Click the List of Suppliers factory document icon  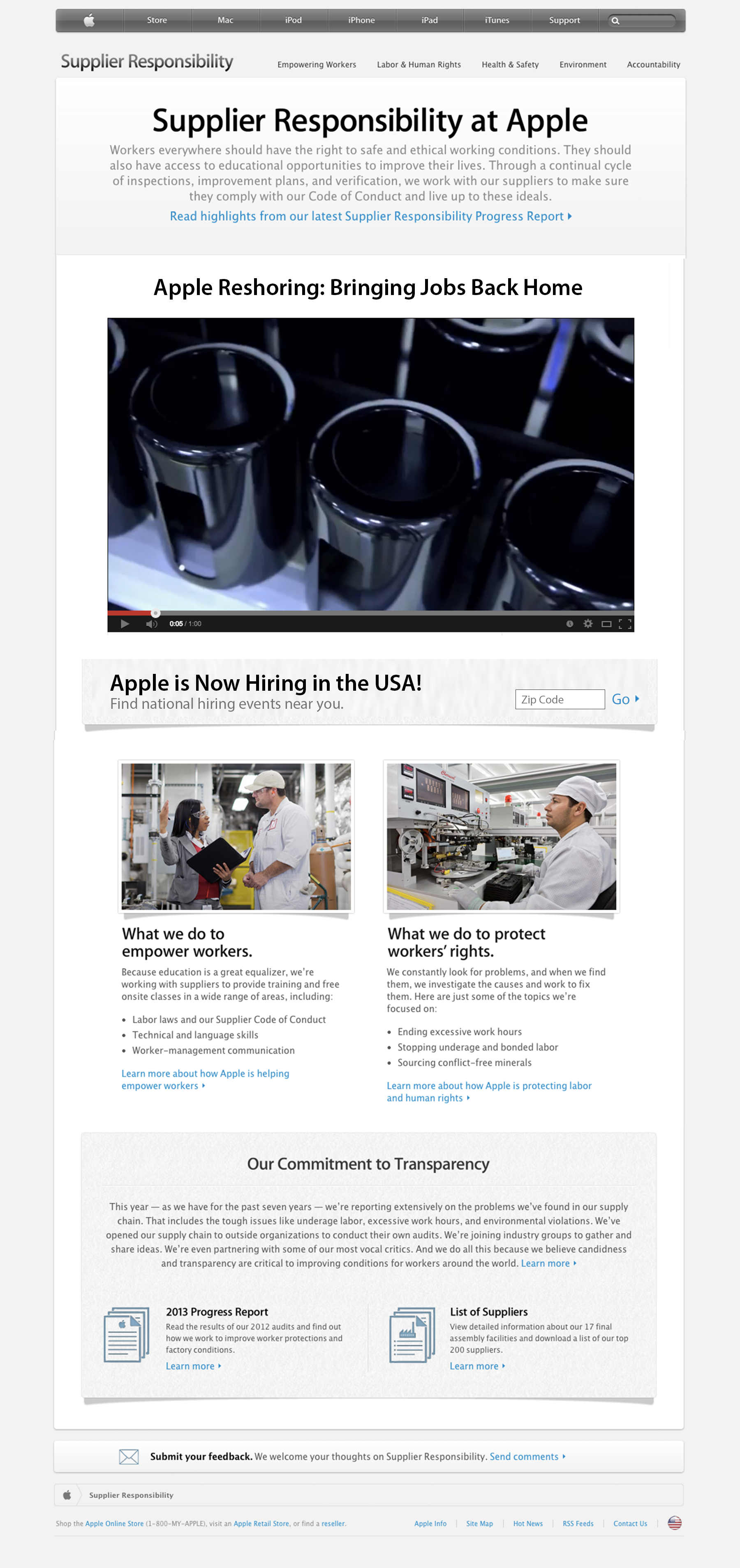coord(412,1334)
